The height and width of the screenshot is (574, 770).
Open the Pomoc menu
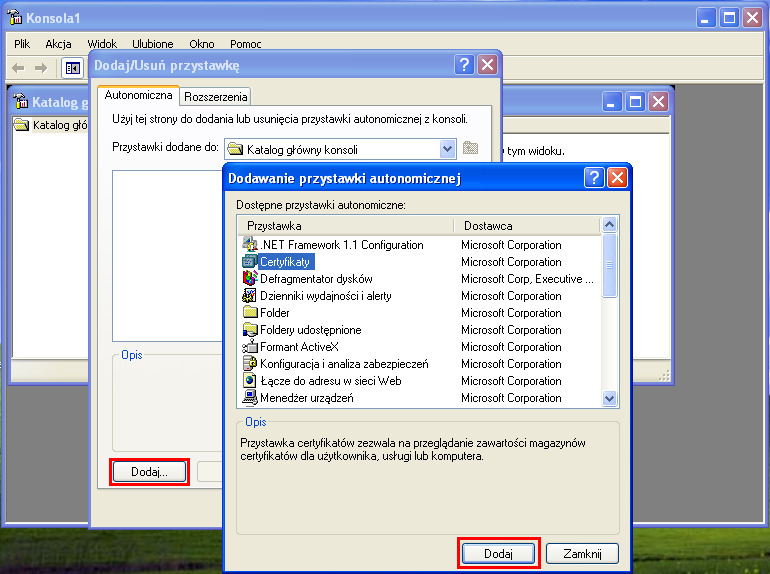coord(246,44)
